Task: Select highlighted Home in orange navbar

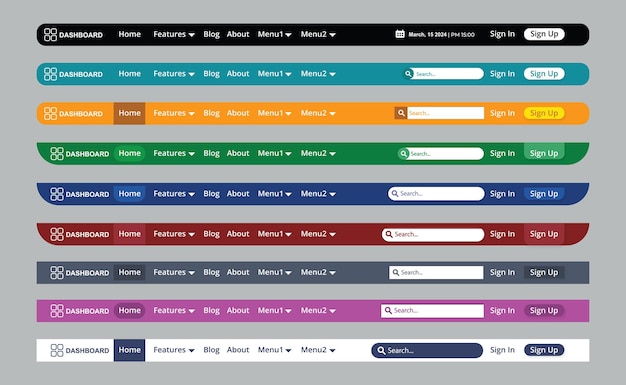Action: (129, 113)
